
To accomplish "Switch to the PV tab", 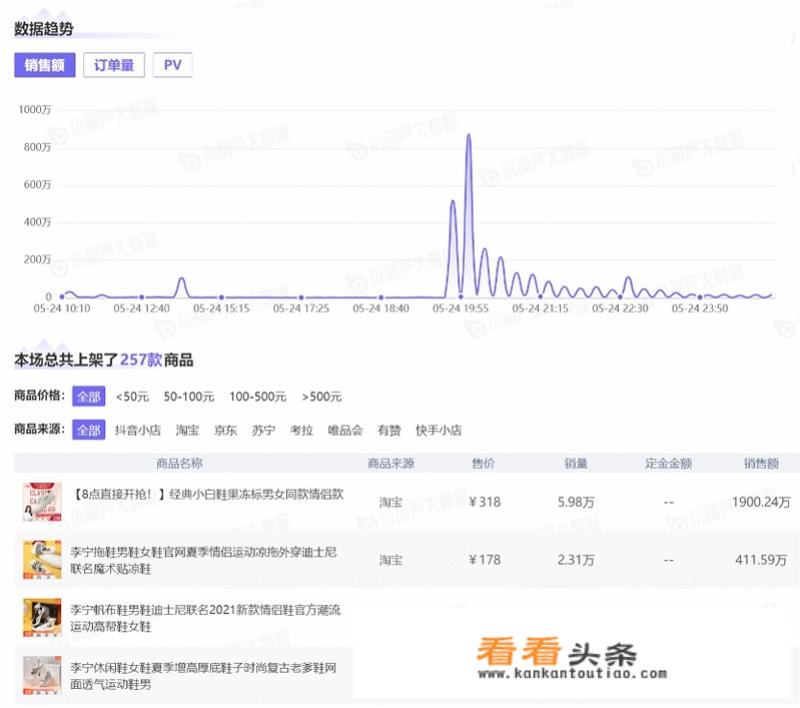I will pyautogui.click(x=172, y=65).
